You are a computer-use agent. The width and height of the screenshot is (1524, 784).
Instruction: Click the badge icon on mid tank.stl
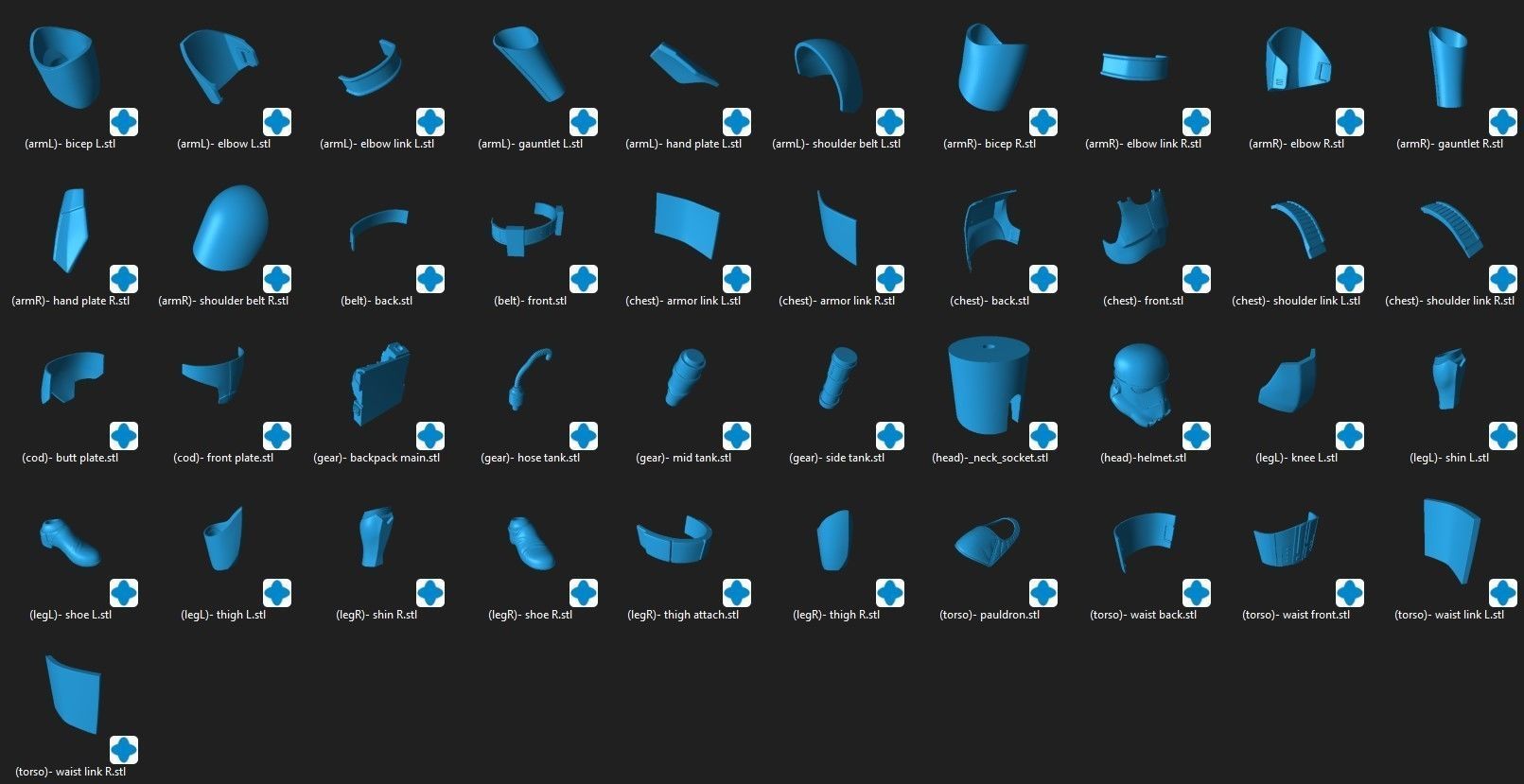[737, 436]
